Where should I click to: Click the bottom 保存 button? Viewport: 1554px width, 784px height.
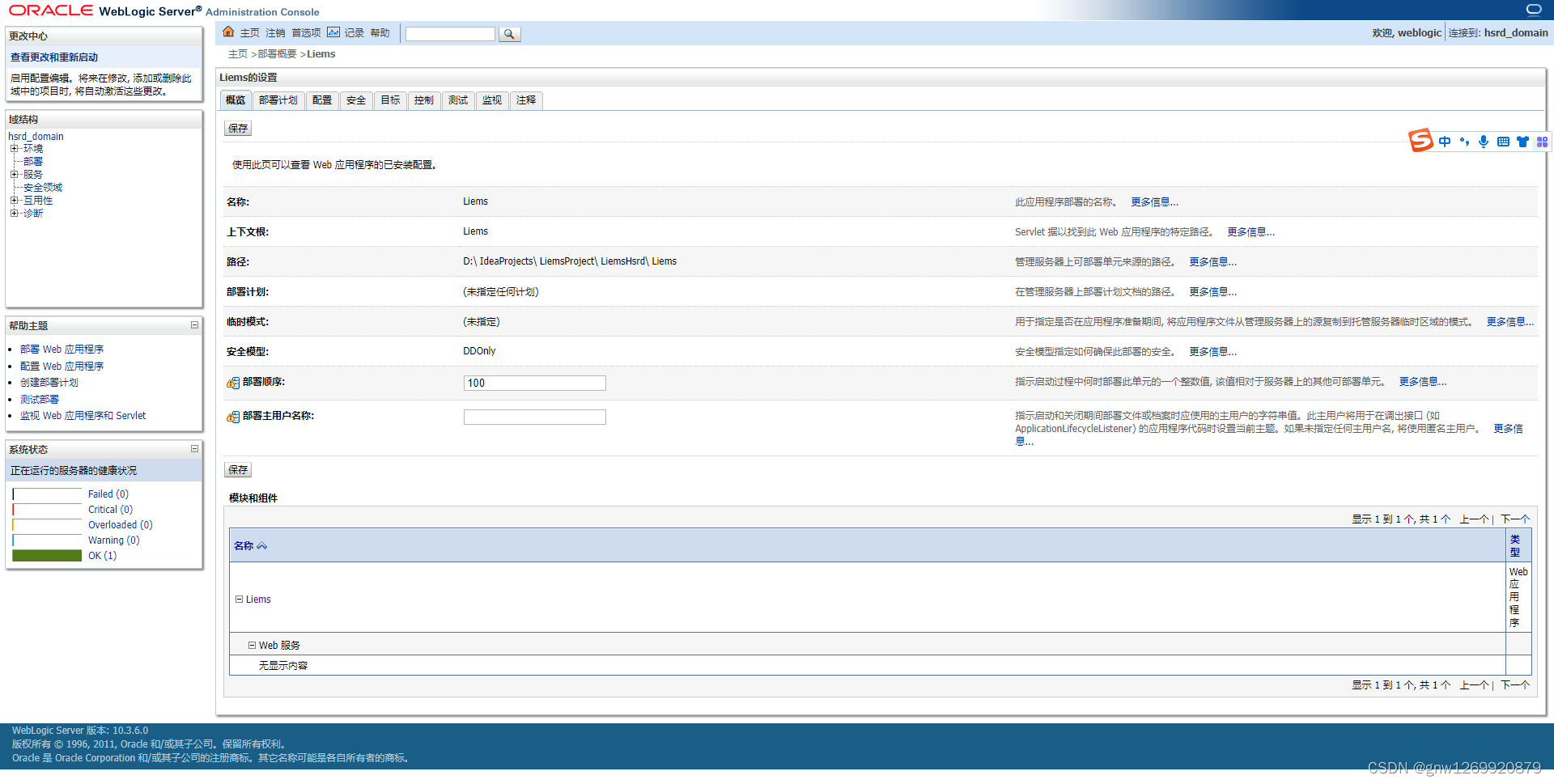[238, 470]
